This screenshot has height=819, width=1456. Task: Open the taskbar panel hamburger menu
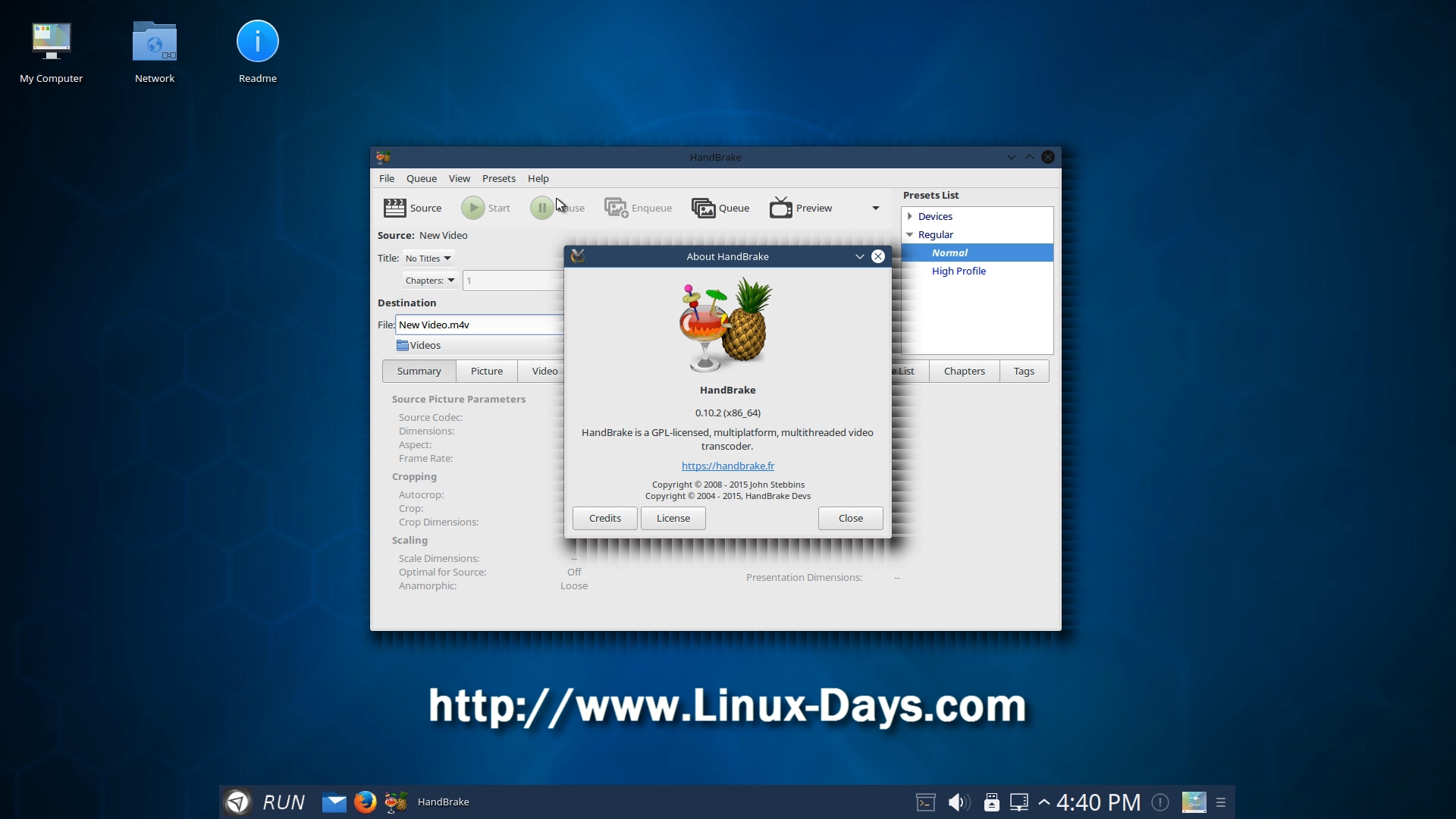click(1221, 802)
